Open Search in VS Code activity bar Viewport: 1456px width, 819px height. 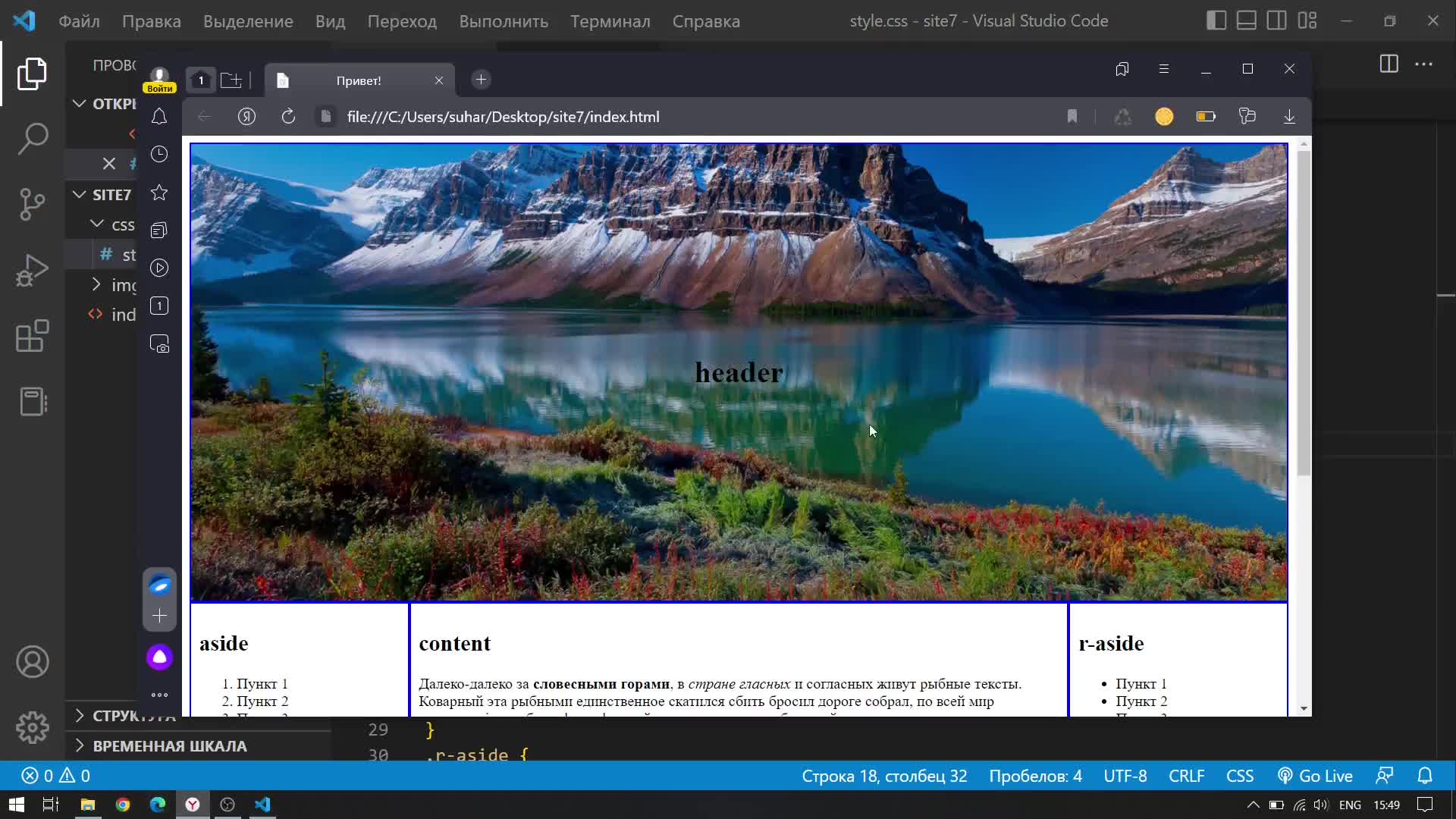[x=32, y=139]
